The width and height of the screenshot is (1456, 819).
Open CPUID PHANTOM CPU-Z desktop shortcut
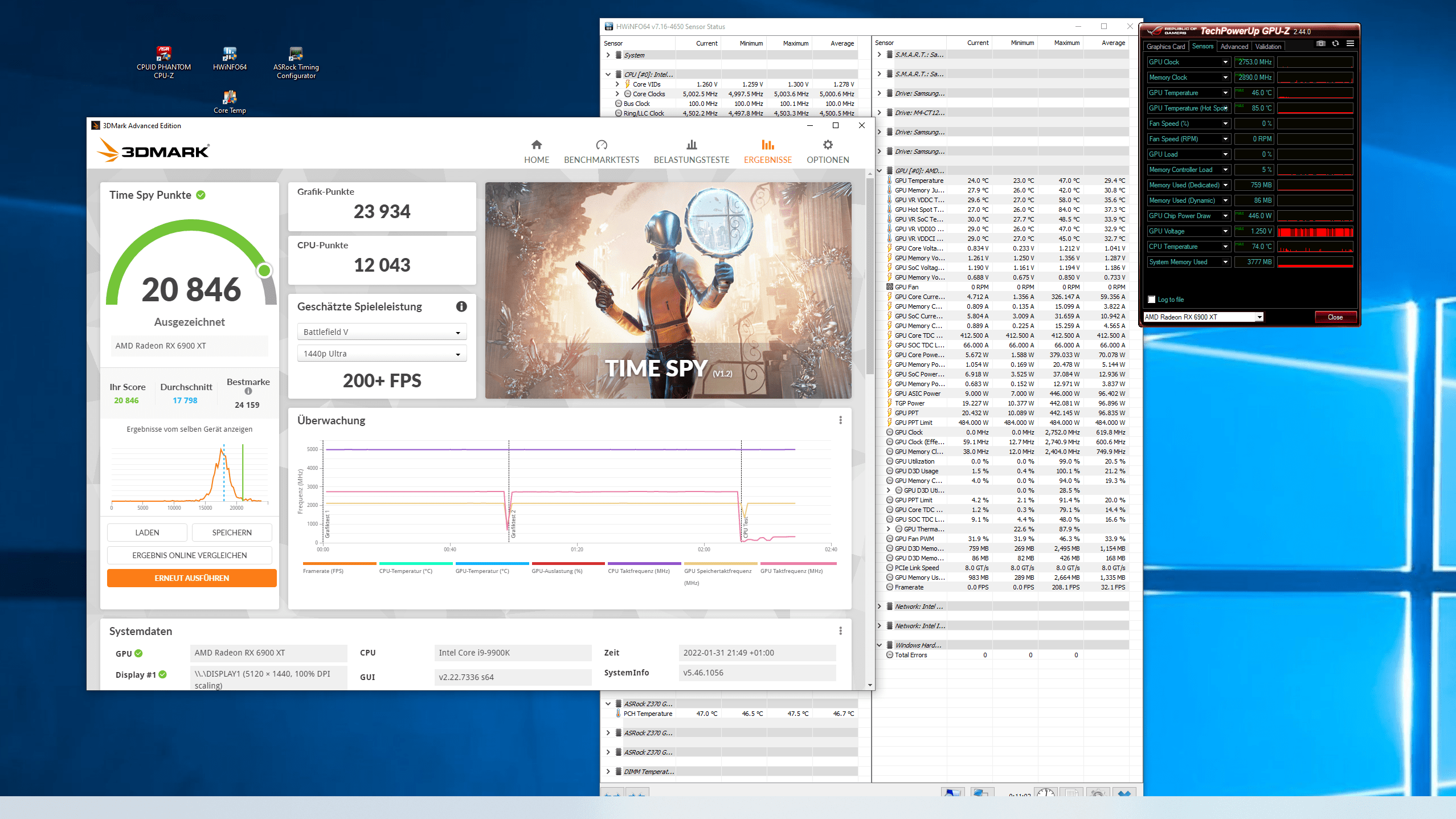click(x=163, y=62)
